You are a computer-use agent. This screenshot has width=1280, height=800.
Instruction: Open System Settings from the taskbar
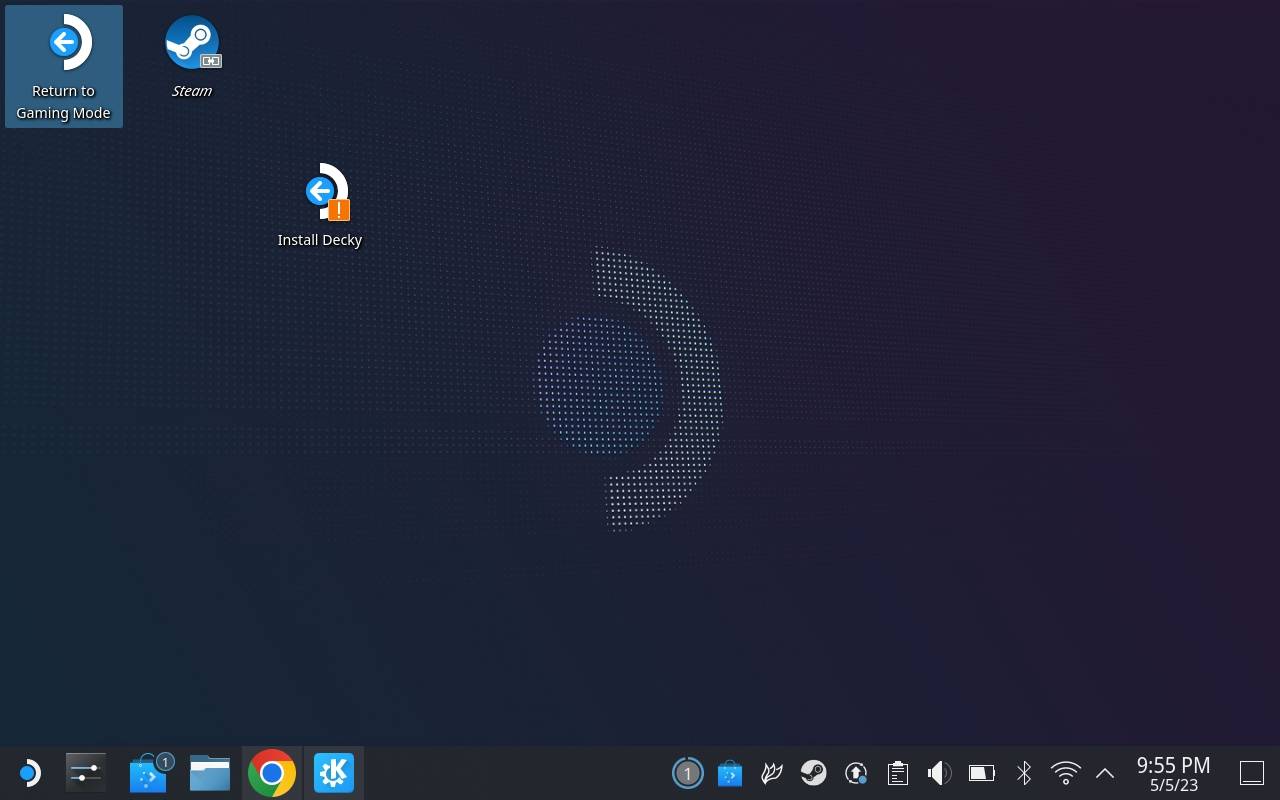(86, 773)
